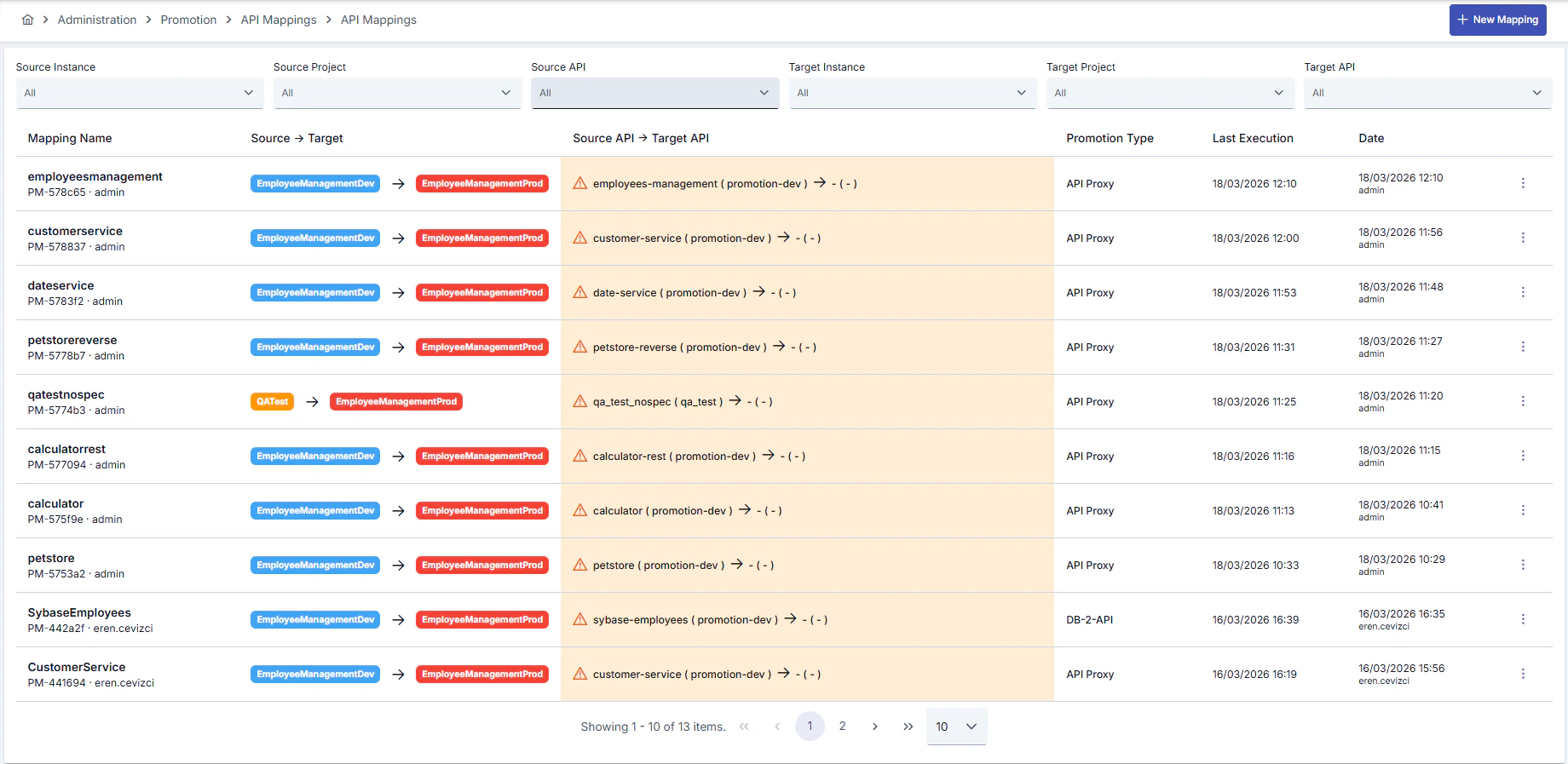Image resolution: width=1568 pixels, height=764 pixels.
Task: Open the items-per-page dropdown showing 10
Action: [956, 727]
